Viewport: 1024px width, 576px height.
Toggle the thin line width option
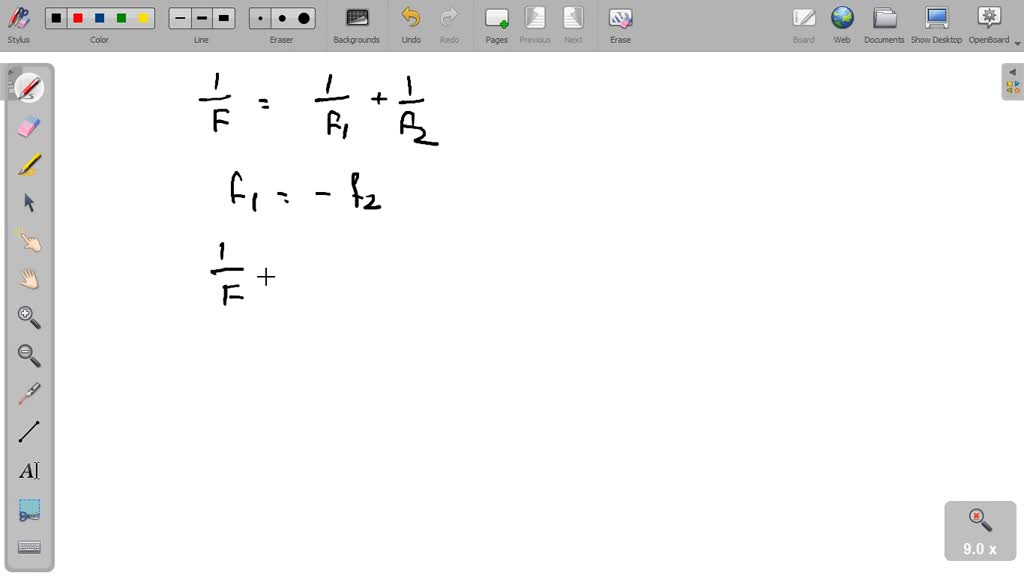coord(180,18)
